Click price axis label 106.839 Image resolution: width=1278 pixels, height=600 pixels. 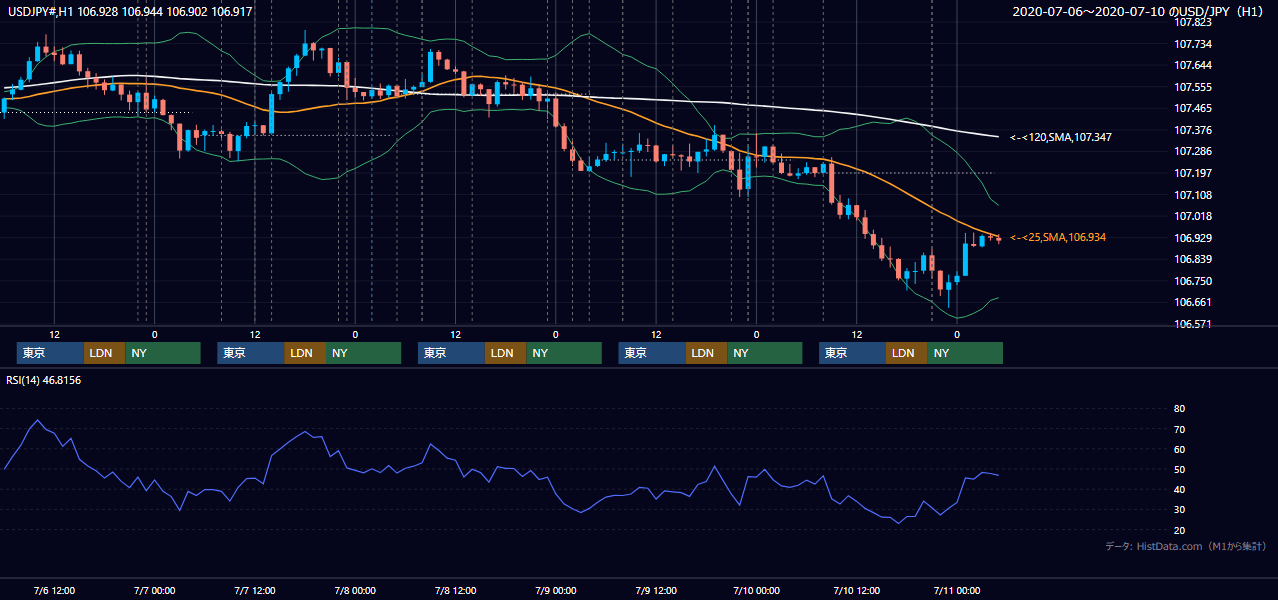[x=1193, y=259]
